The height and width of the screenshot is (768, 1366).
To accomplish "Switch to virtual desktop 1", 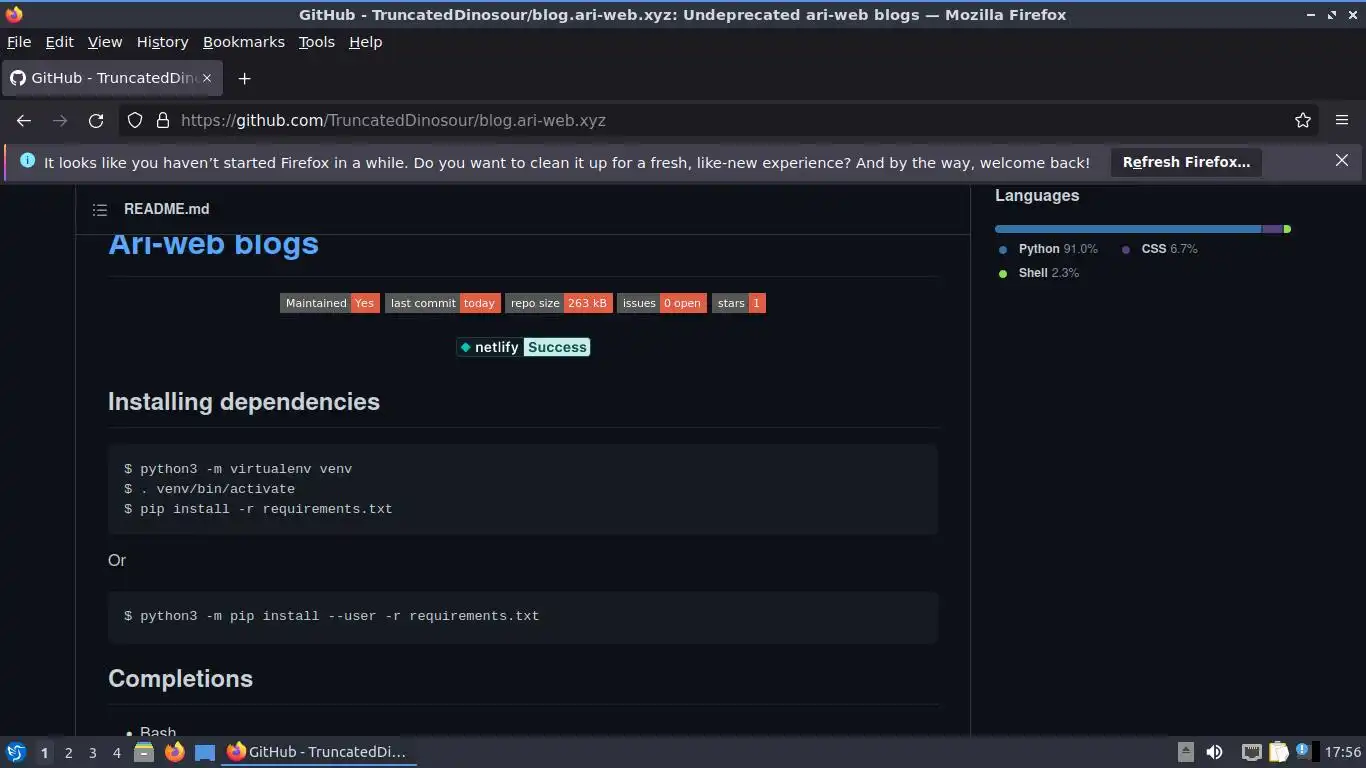I will coord(44,752).
